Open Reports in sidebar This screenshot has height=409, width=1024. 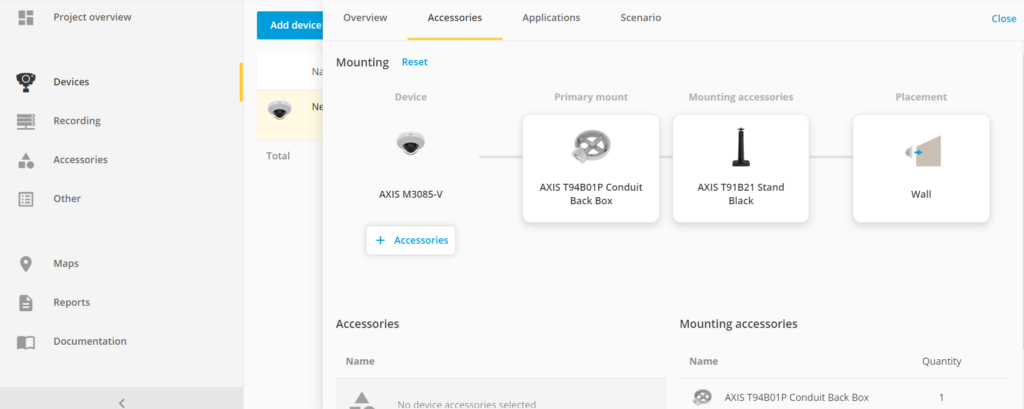point(72,303)
